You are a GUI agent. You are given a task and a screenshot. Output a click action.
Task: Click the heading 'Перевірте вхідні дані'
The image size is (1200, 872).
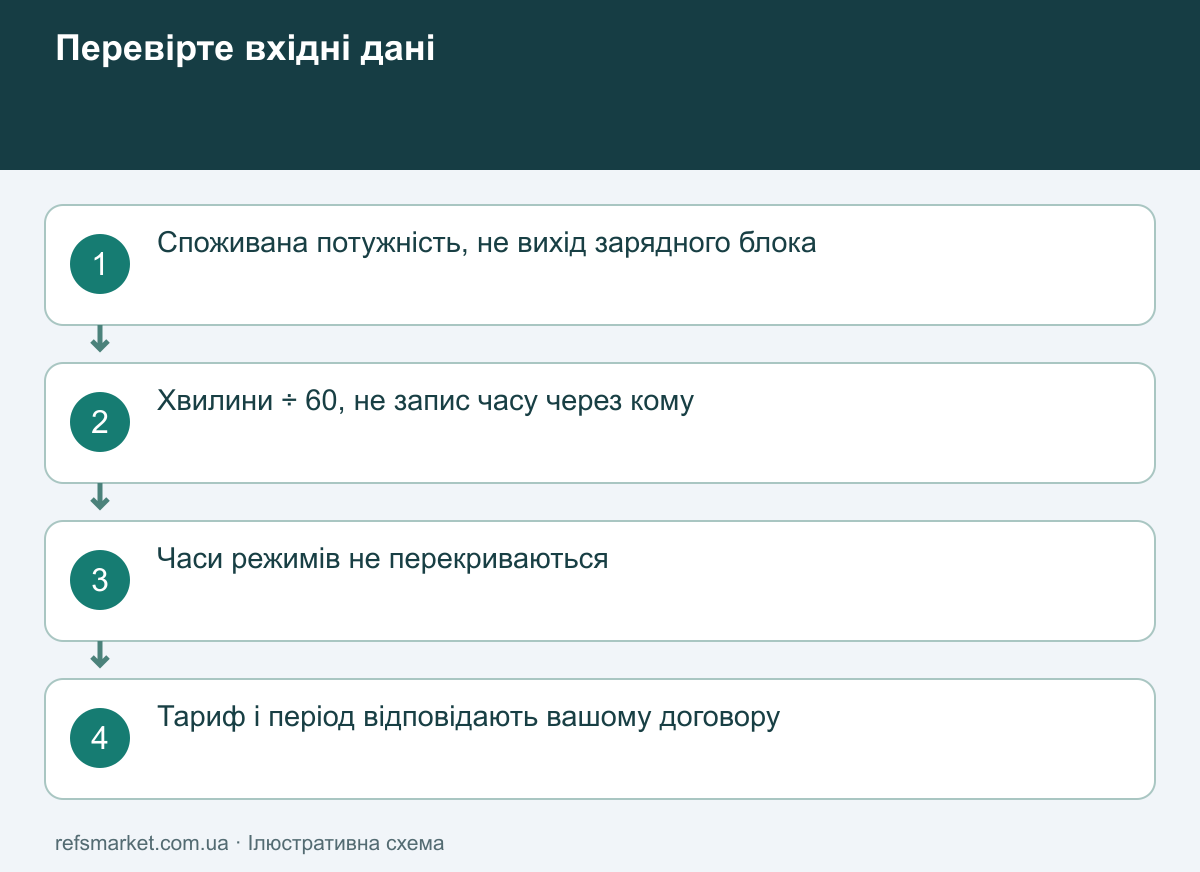(x=245, y=48)
